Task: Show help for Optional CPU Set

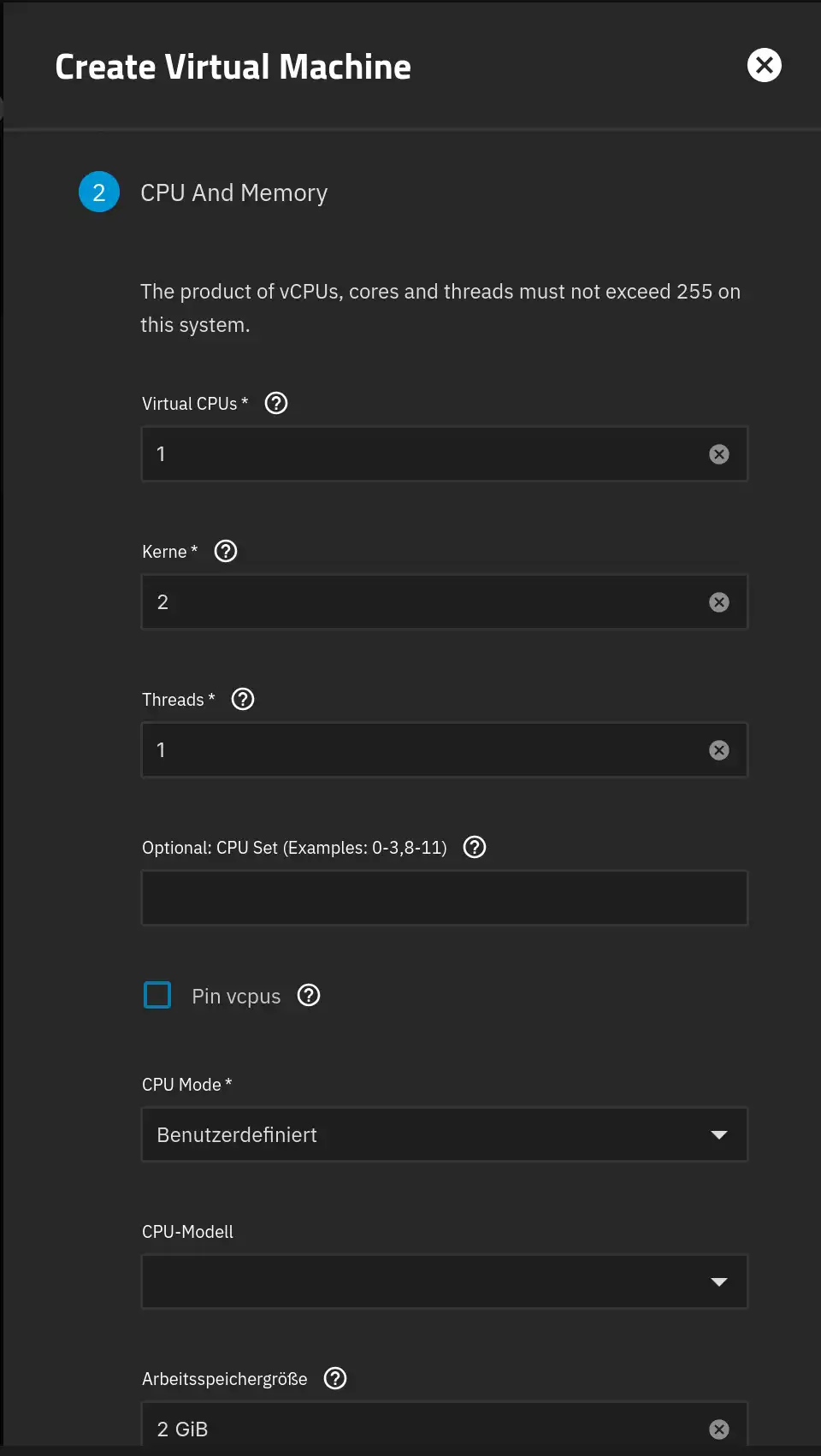Action: (x=475, y=847)
